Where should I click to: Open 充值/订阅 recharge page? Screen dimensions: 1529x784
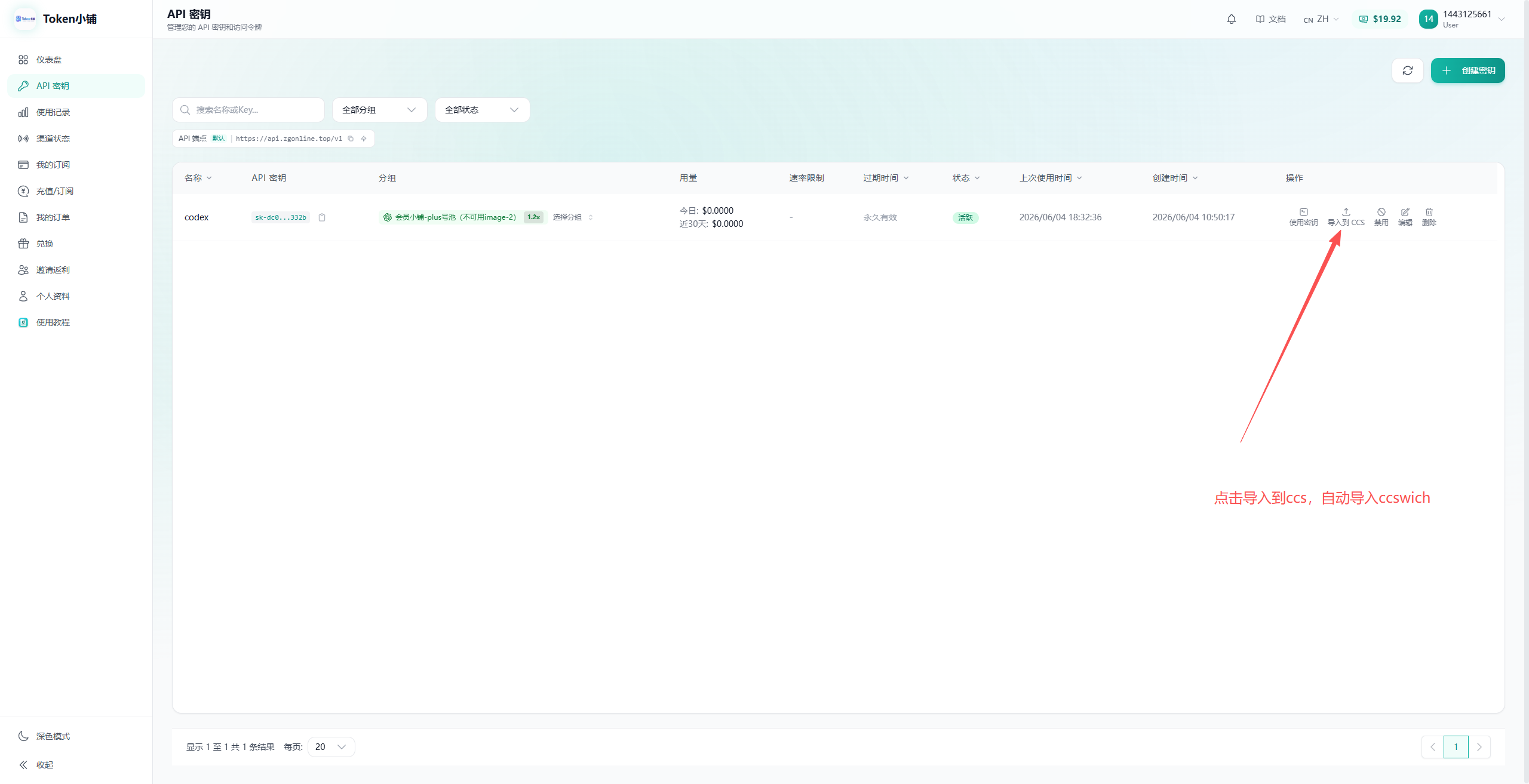(x=76, y=191)
